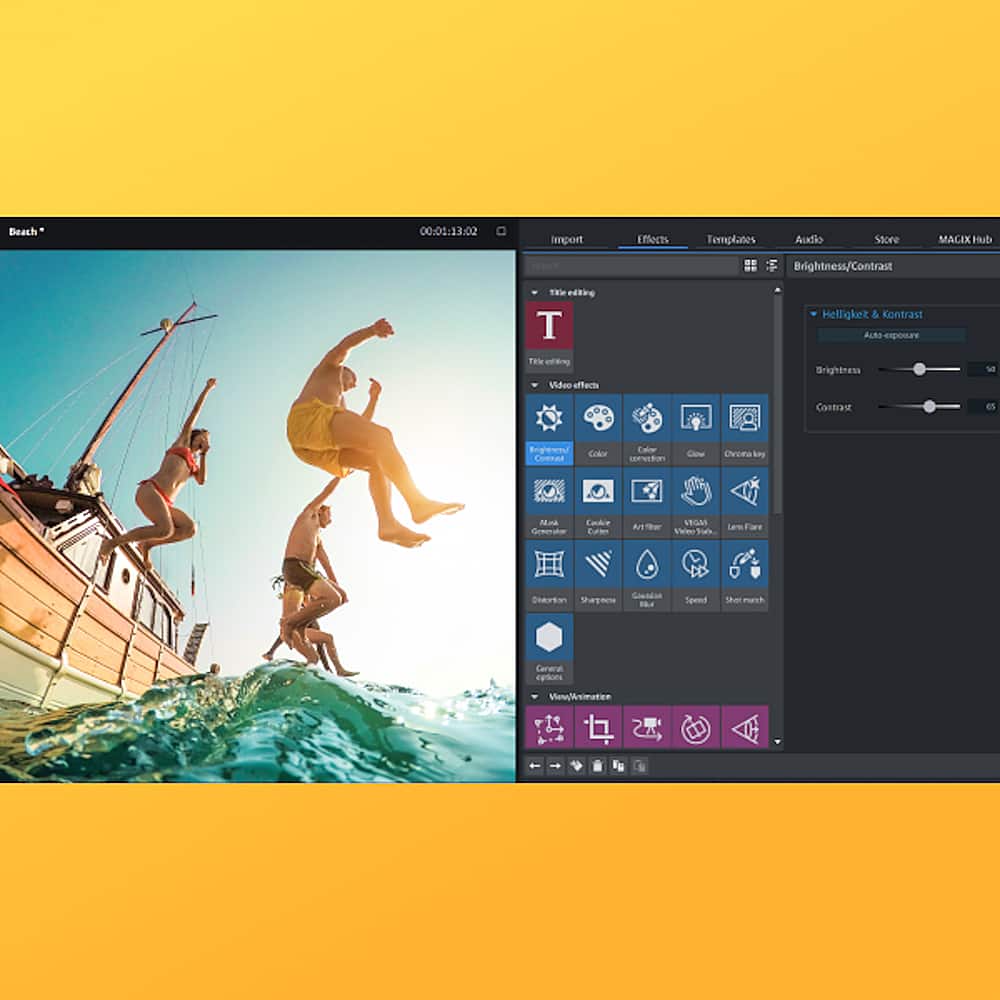The image size is (1000, 1000).
Task: Select the Cookie Cutter effect
Action: [598, 503]
